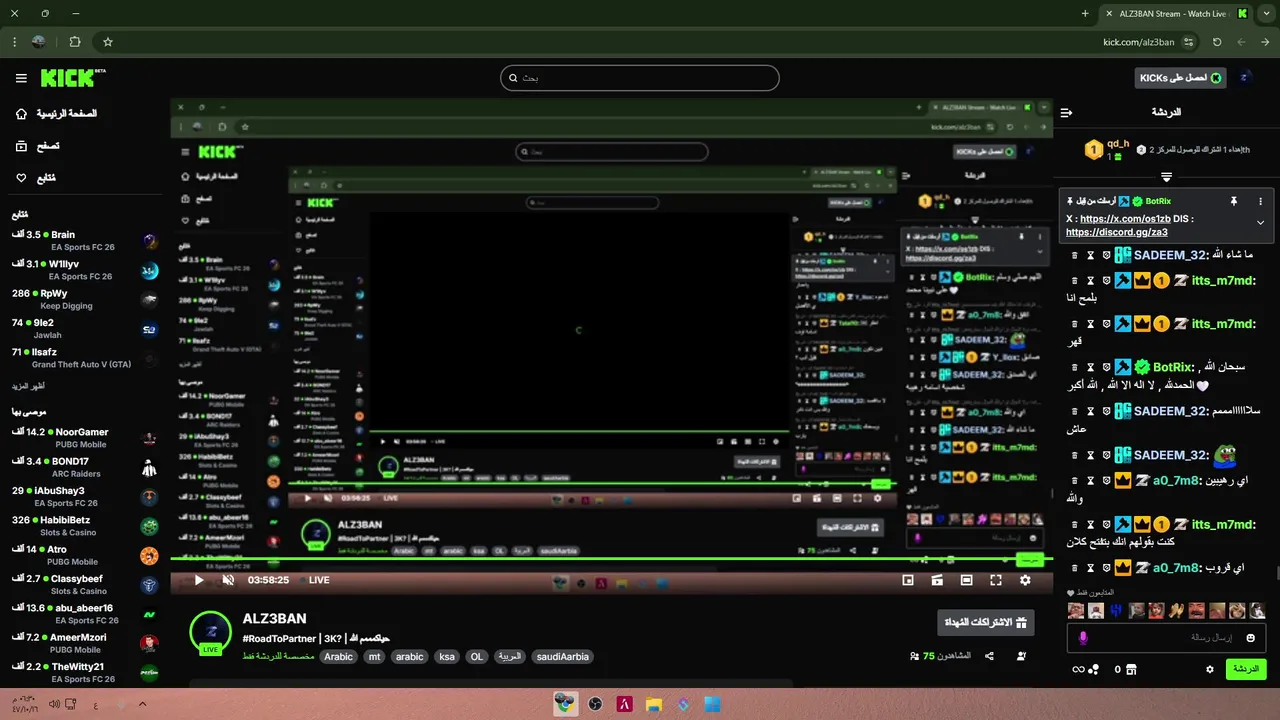Screen dimensions: 1280x720
Task: Open the chat settings gear
Action: coord(1210,669)
